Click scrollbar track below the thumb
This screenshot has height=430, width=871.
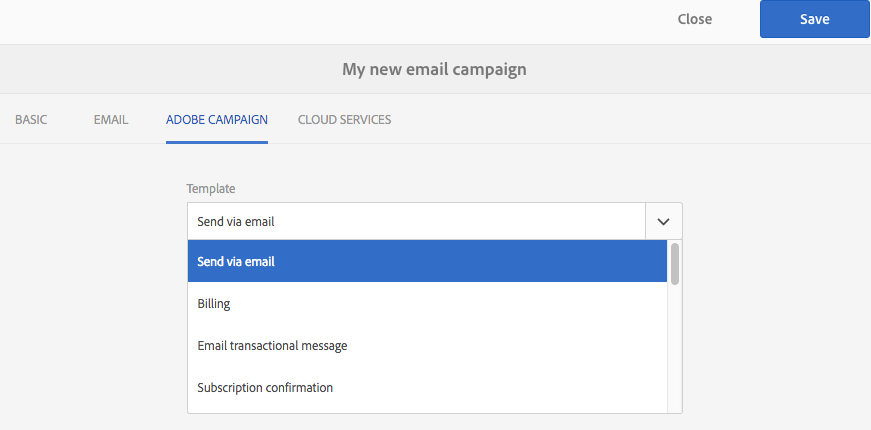click(x=675, y=350)
